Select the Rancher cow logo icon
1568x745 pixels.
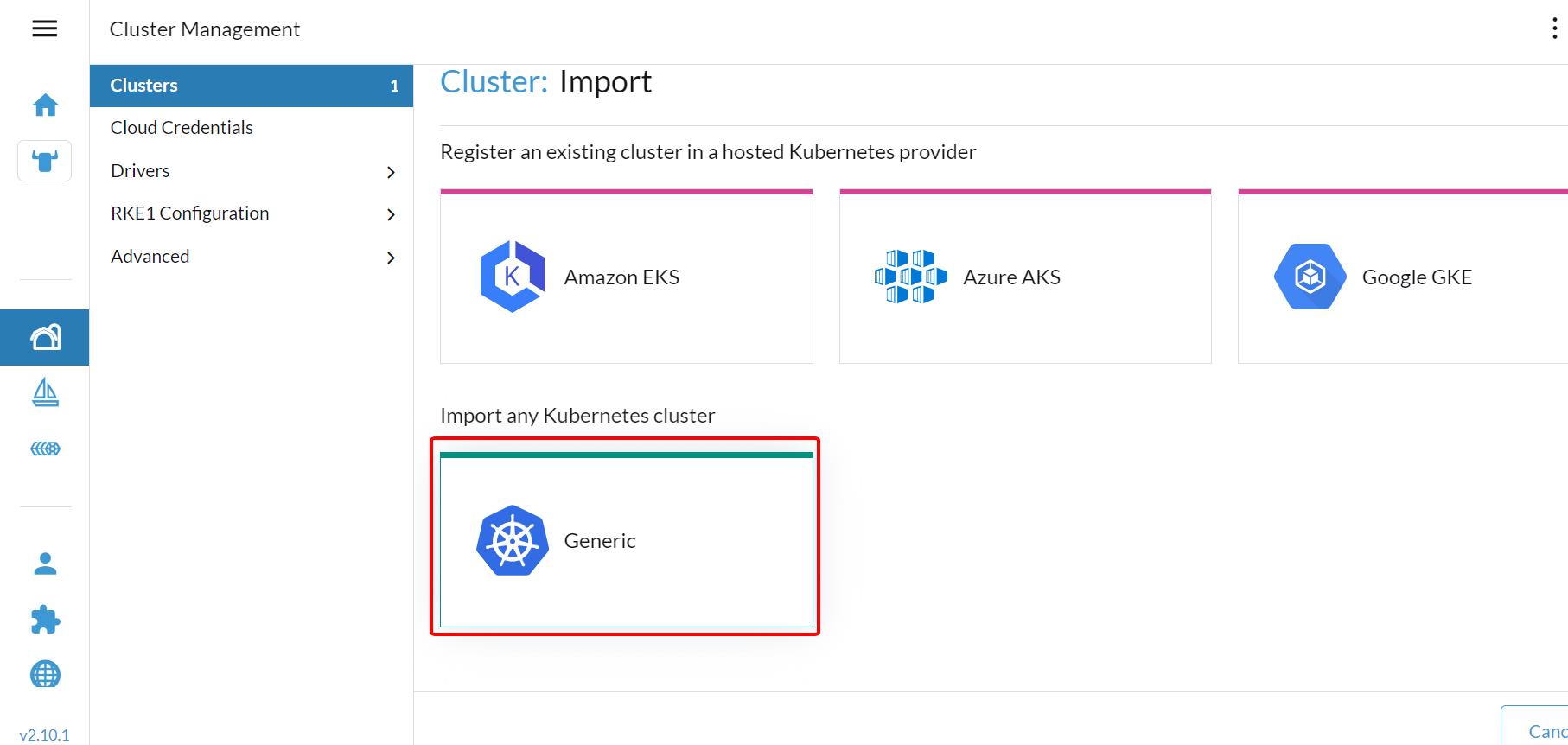[45, 161]
